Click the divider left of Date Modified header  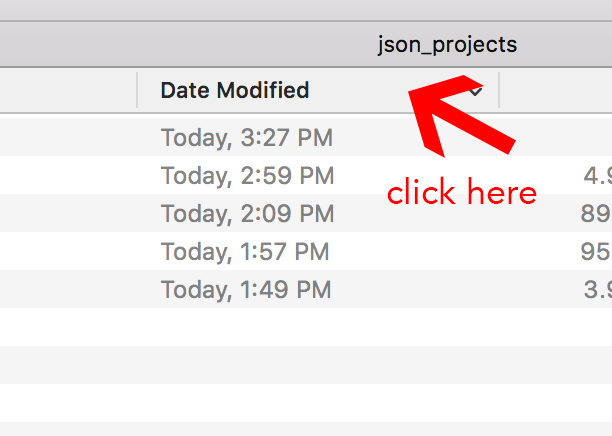tap(137, 90)
